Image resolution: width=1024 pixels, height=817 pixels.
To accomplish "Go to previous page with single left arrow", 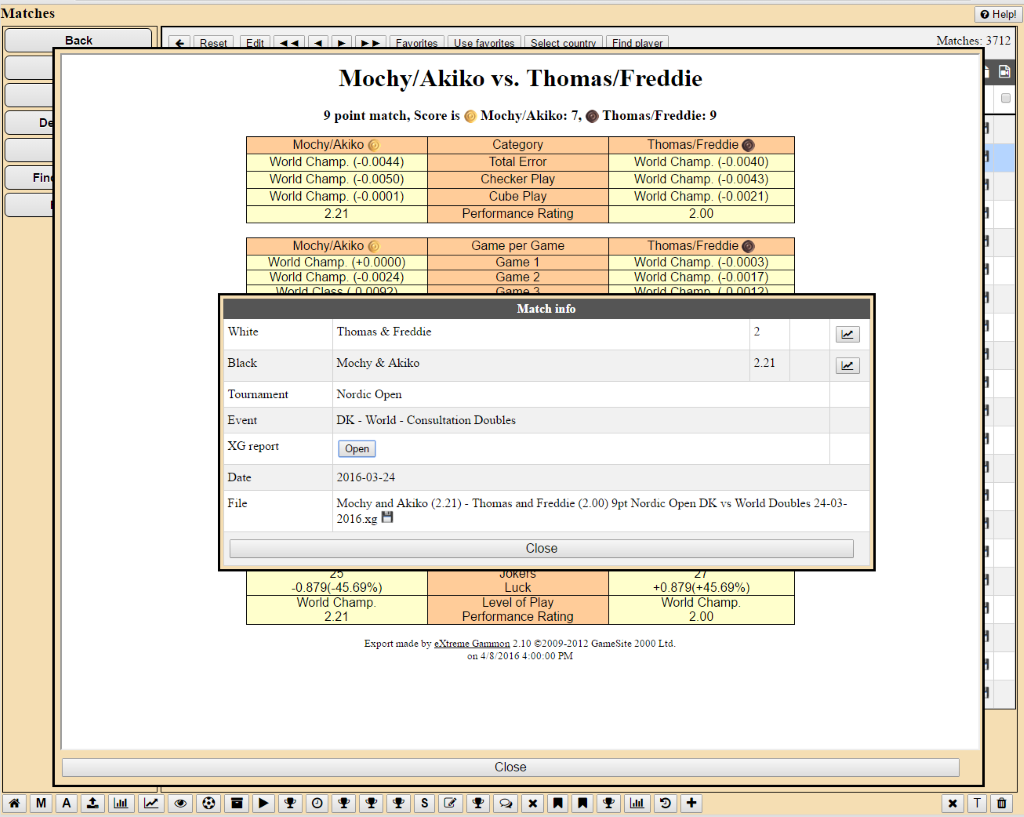I will tap(318, 42).
